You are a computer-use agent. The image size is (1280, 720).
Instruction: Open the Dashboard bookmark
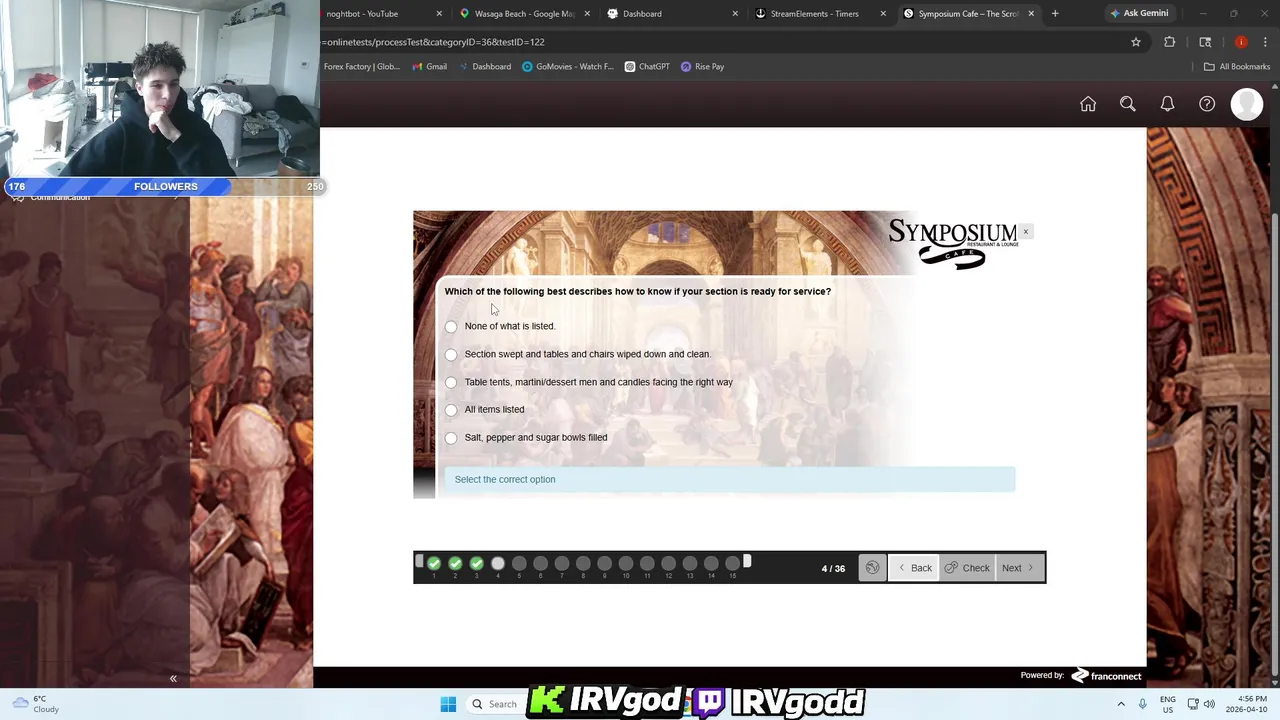click(x=485, y=67)
